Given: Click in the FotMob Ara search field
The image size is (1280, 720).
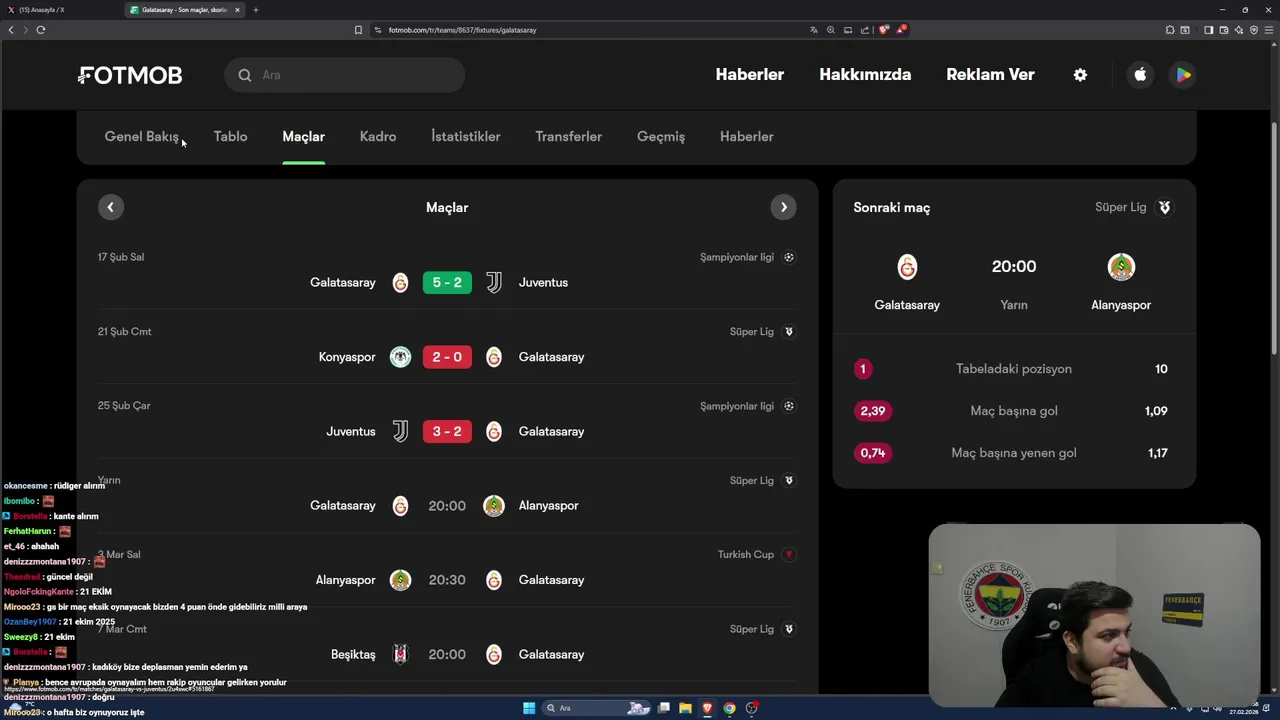Looking at the screenshot, I should pos(345,75).
